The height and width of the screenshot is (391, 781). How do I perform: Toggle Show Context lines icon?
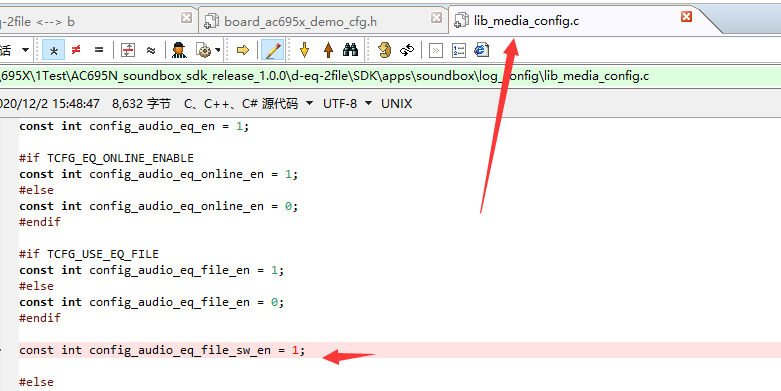point(128,50)
